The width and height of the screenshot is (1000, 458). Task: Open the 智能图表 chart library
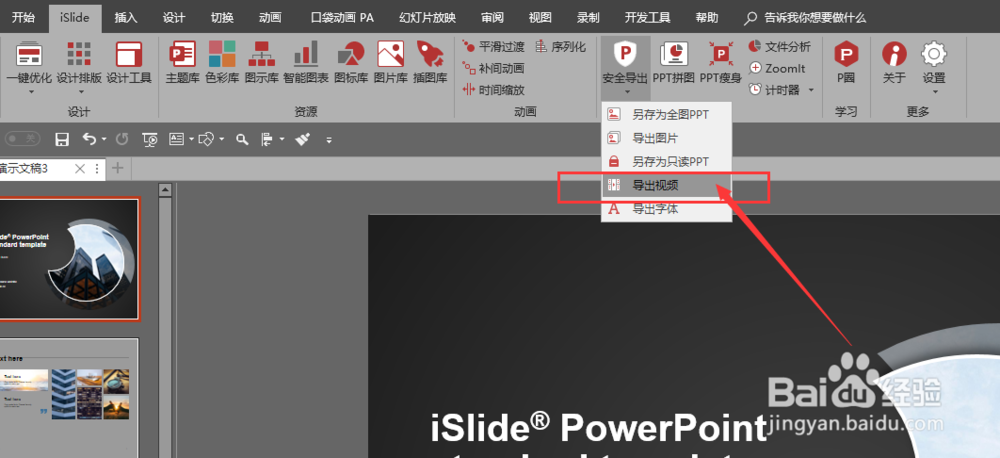tap(306, 63)
